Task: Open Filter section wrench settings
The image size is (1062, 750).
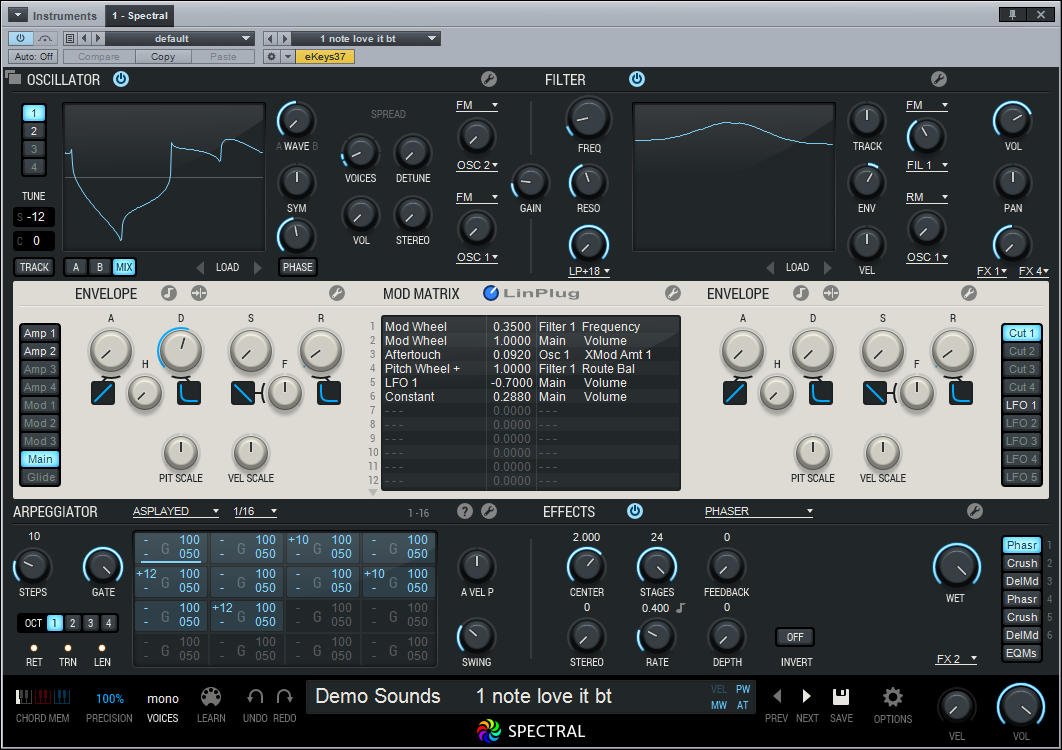Action: point(938,79)
